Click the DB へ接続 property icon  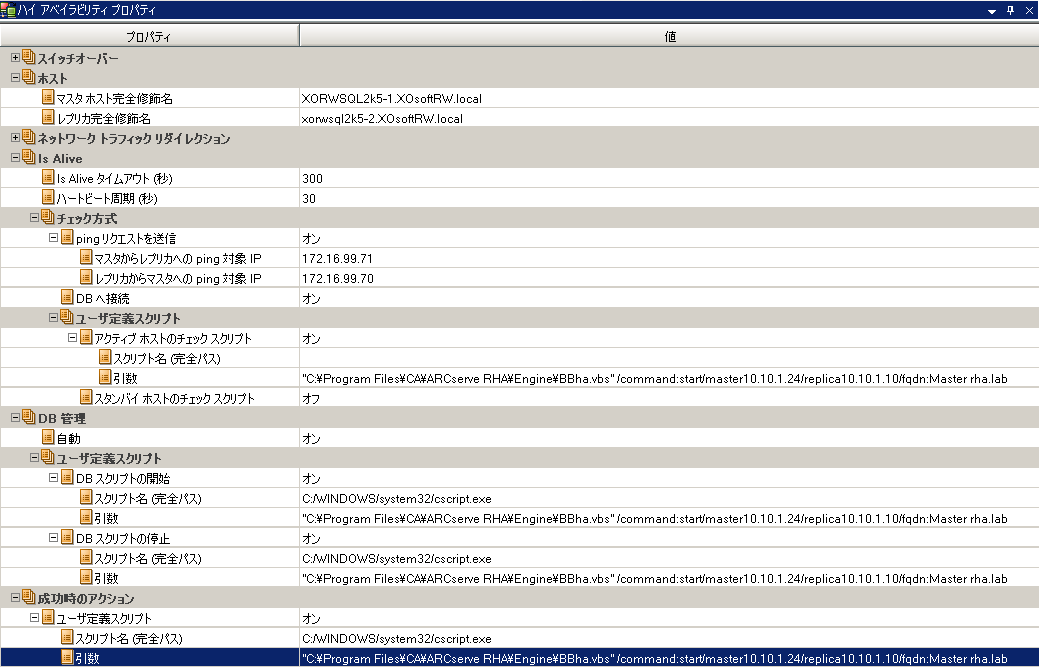67,297
